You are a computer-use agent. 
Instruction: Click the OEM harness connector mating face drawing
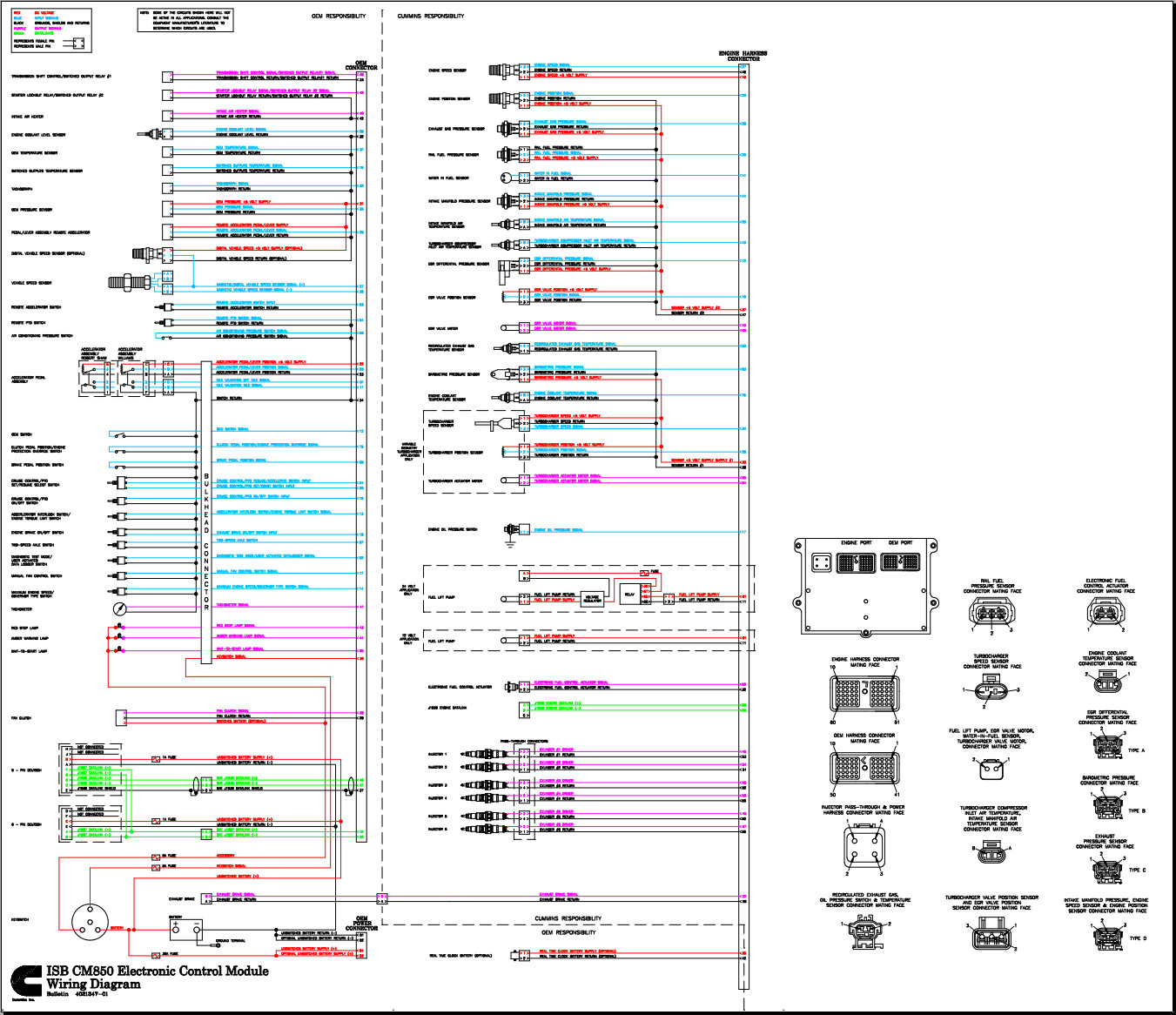coord(864,769)
